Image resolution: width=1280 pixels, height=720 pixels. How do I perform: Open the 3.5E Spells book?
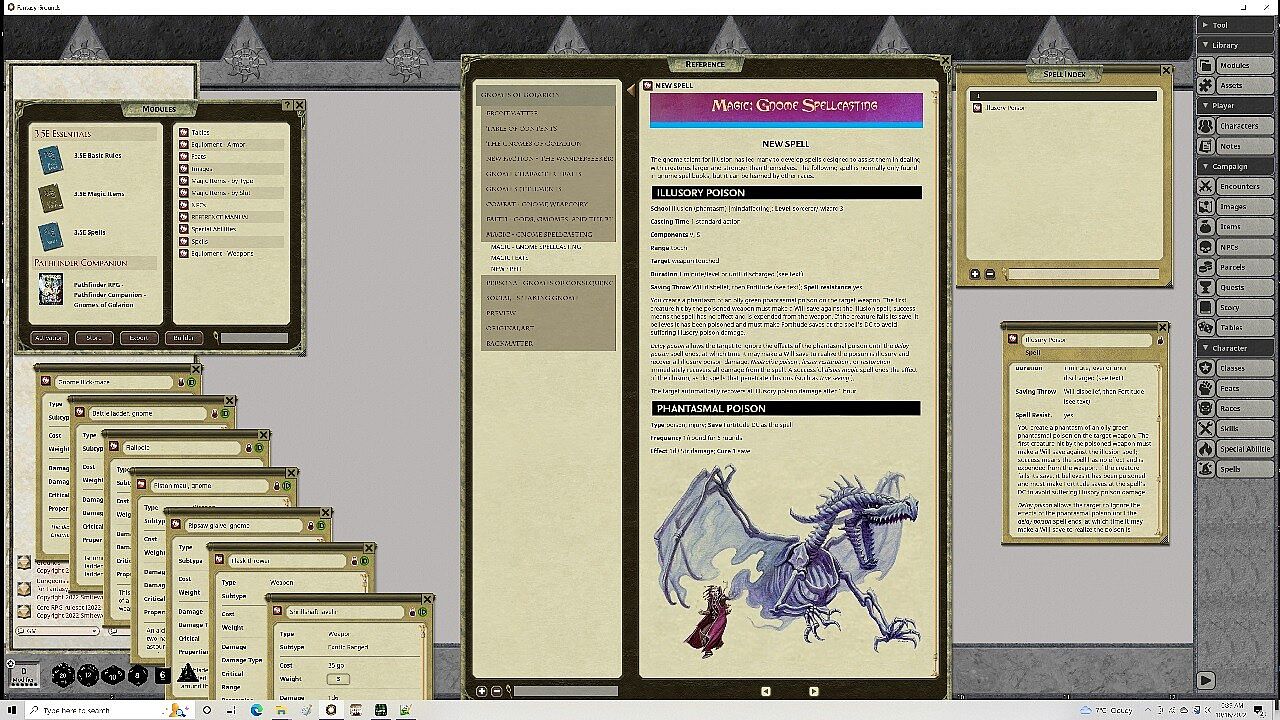coord(50,234)
